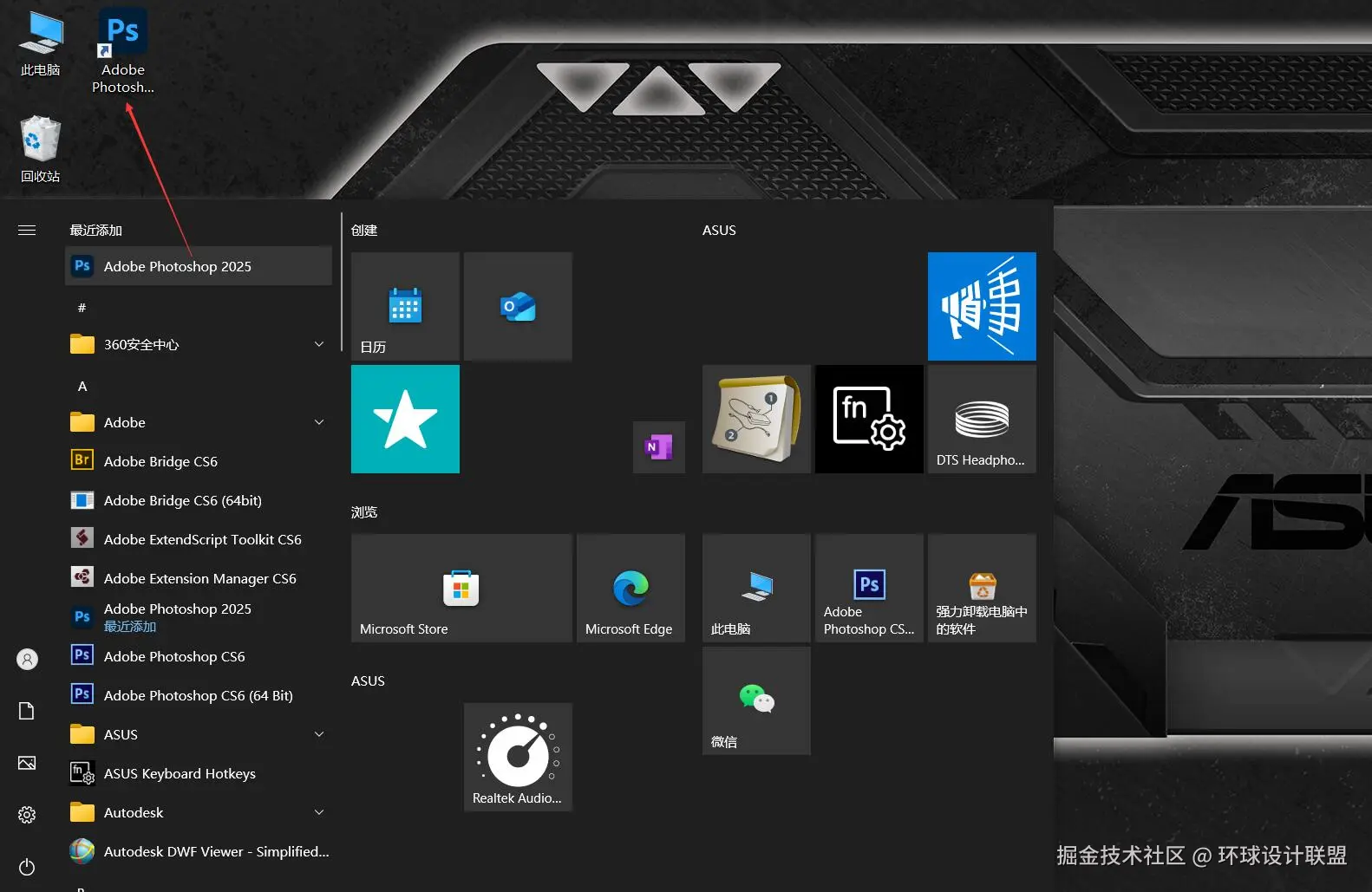Click the 创建 tile group header

[x=364, y=230]
